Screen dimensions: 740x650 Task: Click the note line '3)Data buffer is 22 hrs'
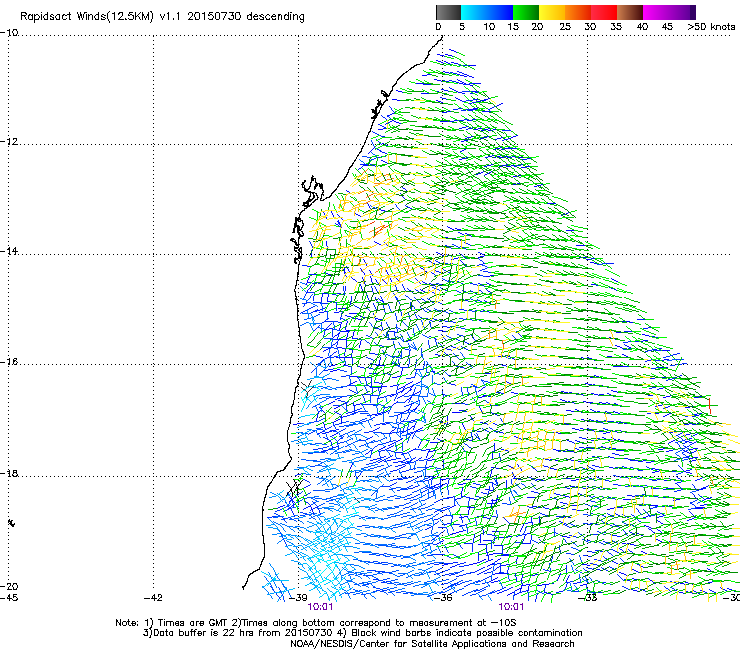coord(362,633)
